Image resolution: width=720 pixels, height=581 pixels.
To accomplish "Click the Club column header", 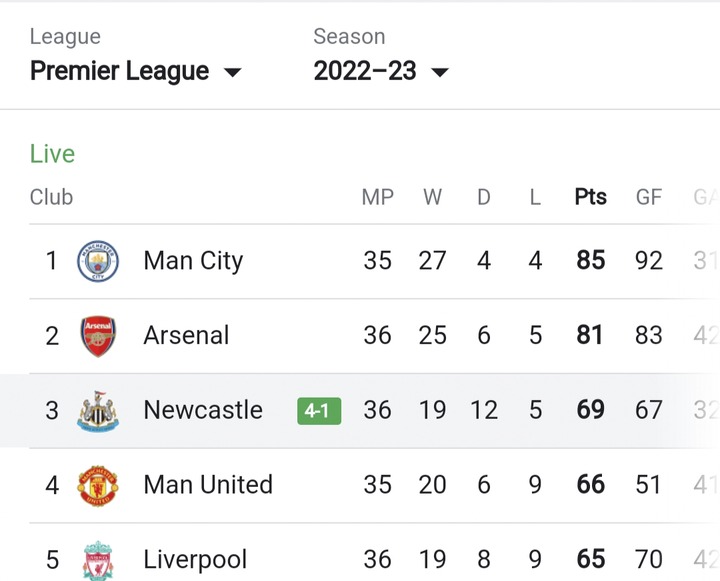I will pyautogui.click(x=51, y=197).
